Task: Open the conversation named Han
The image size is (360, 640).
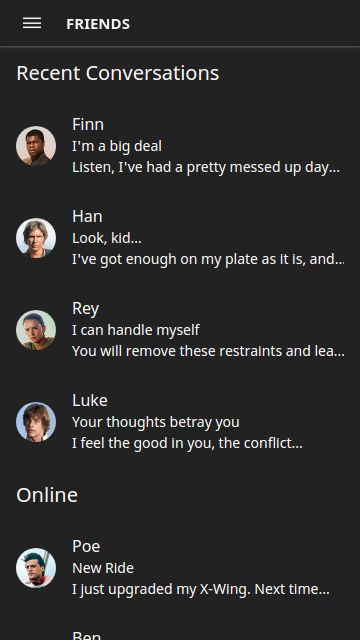Action: (x=180, y=238)
